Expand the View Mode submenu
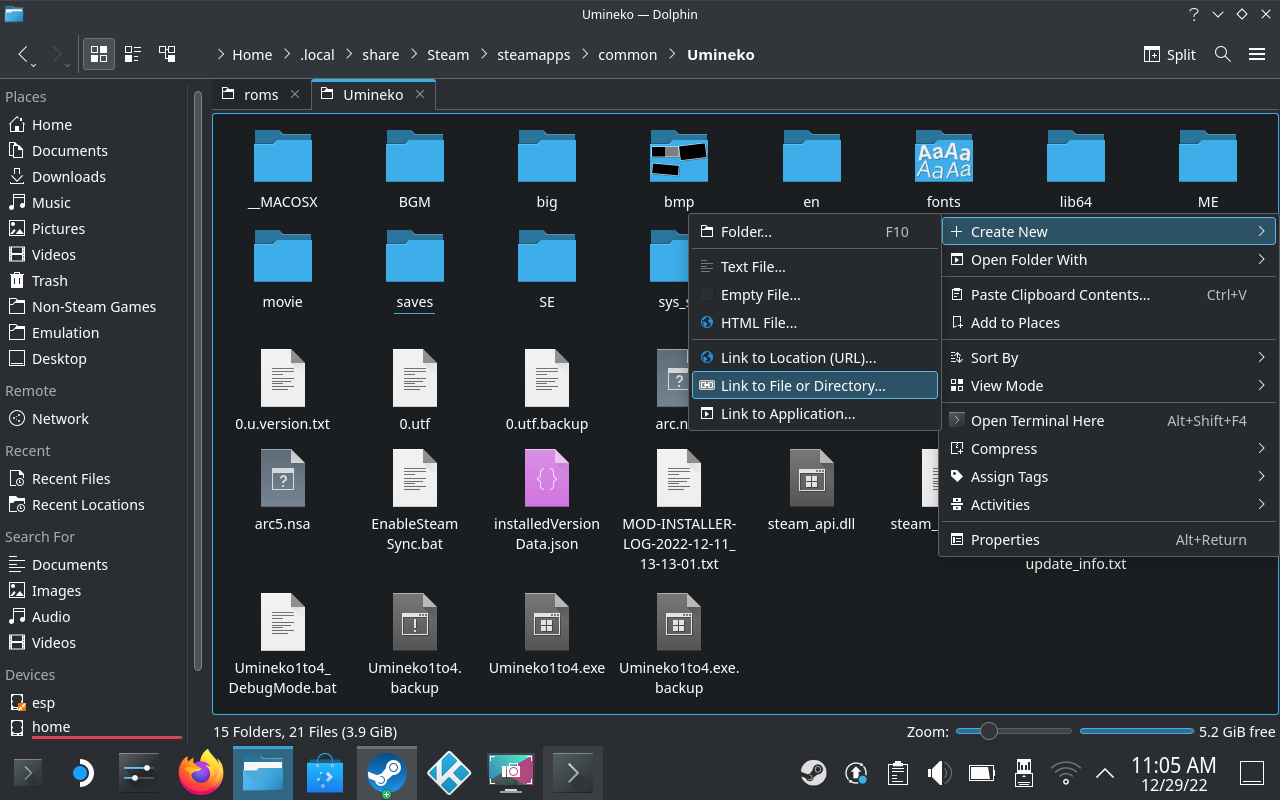Viewport: 1280px width, 800px height. tap(1109, 386)
